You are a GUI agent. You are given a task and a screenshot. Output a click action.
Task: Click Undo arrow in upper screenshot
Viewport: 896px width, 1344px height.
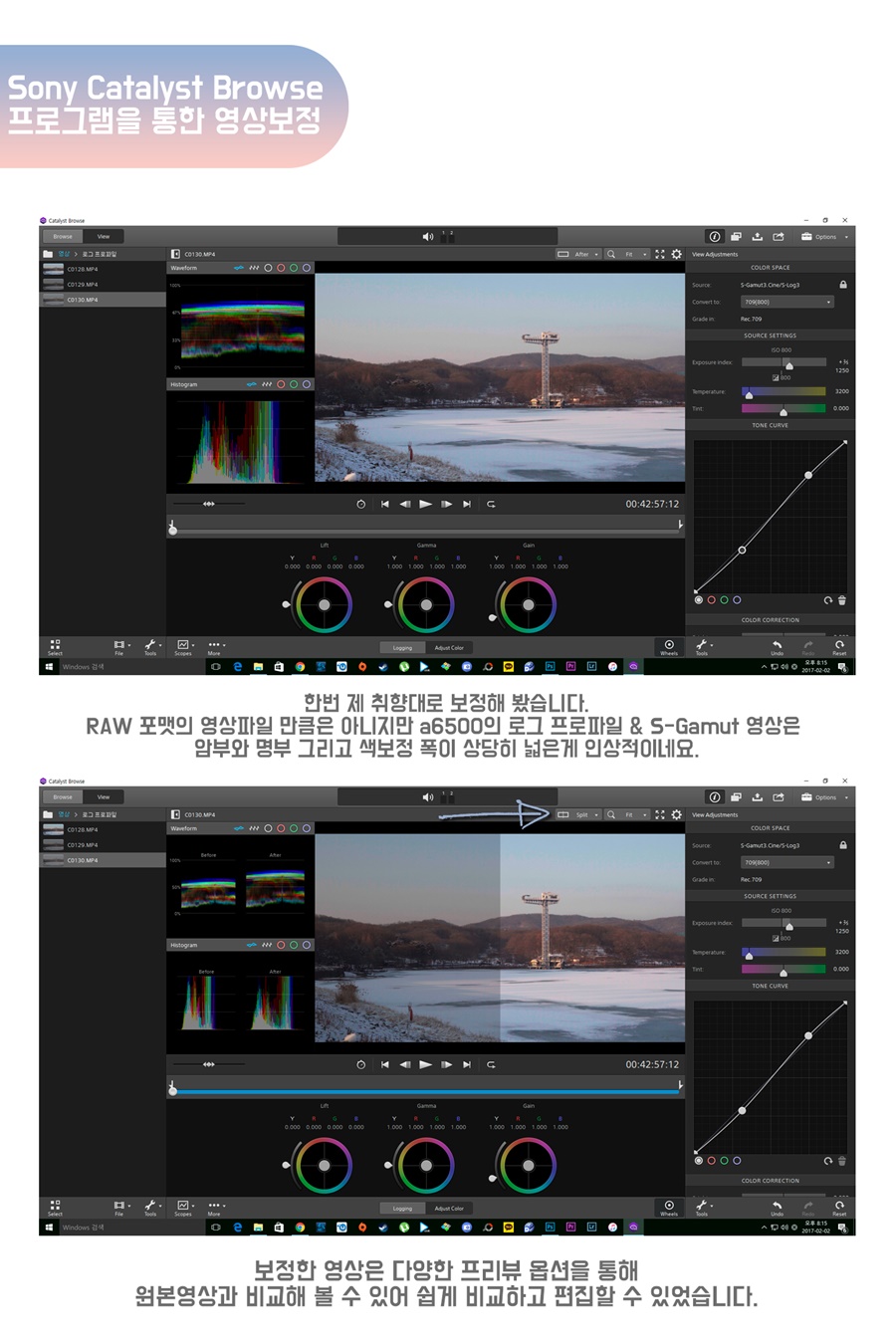tap(777, 647)
